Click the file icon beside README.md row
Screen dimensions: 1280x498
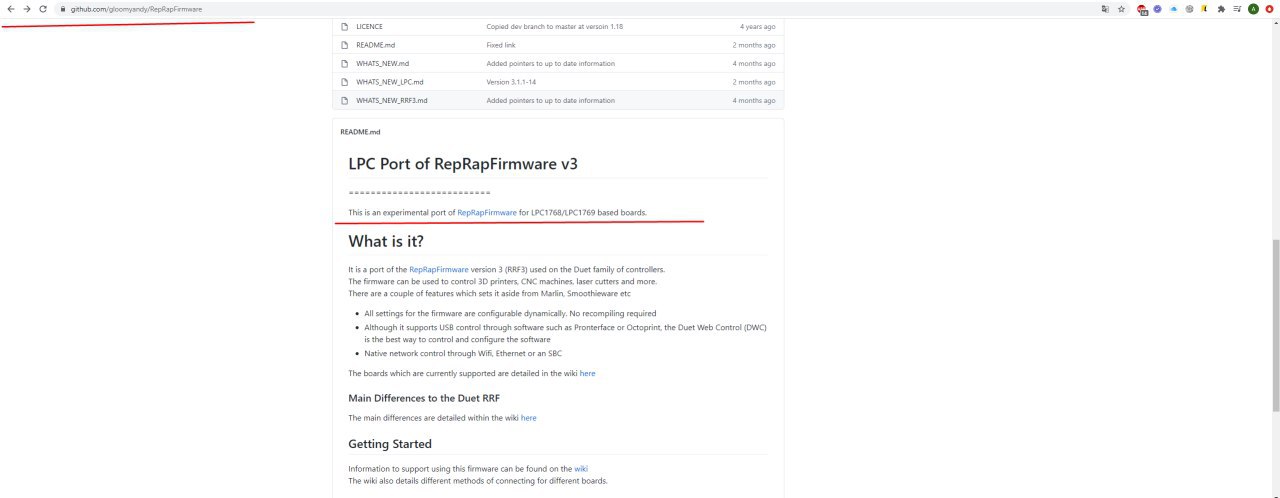pos(344,45)
